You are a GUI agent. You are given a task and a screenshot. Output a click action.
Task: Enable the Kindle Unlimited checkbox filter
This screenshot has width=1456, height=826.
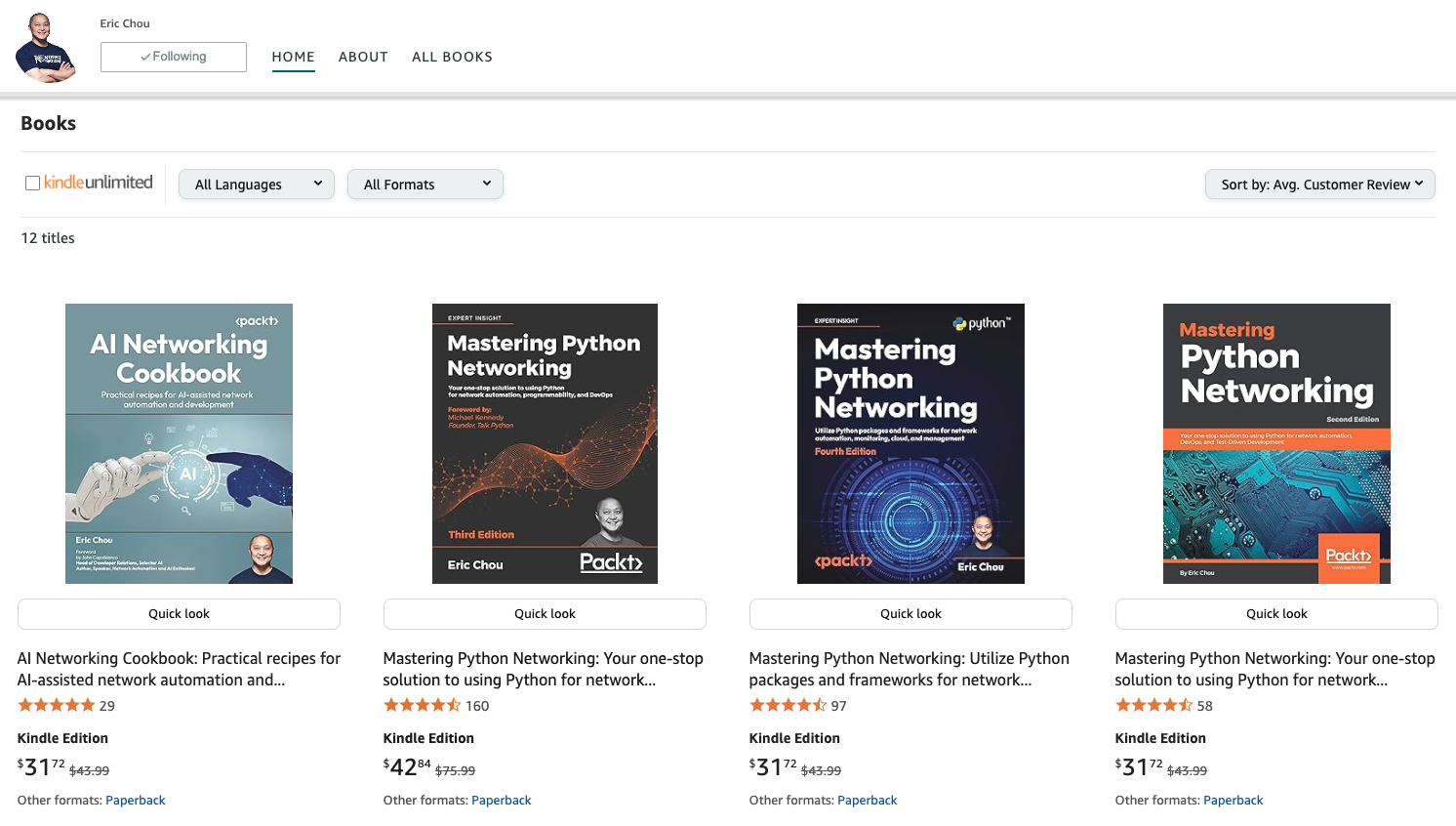[x=32, y=184]
